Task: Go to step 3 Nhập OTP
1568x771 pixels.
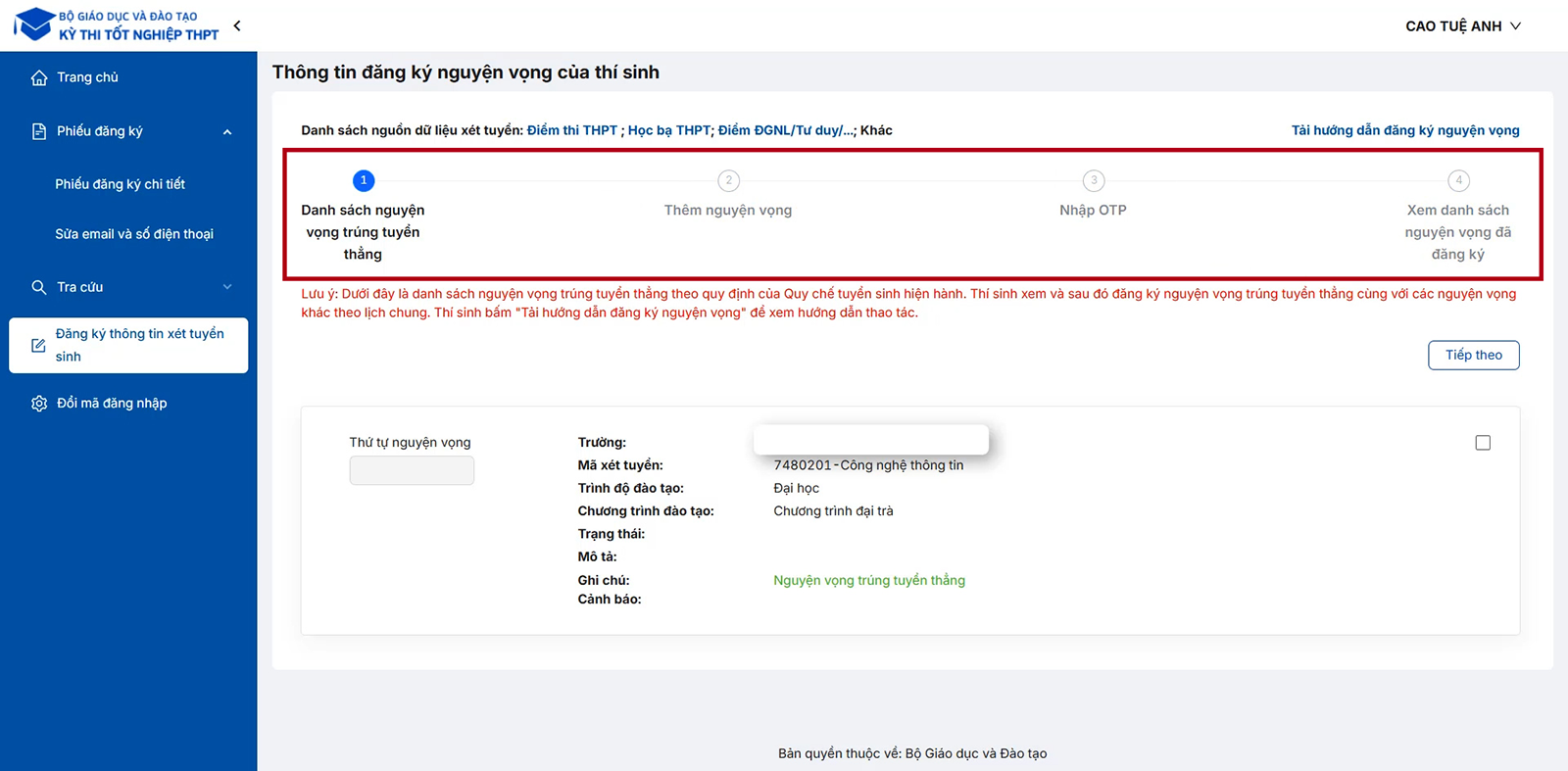Action: [x=1094, y=181]
